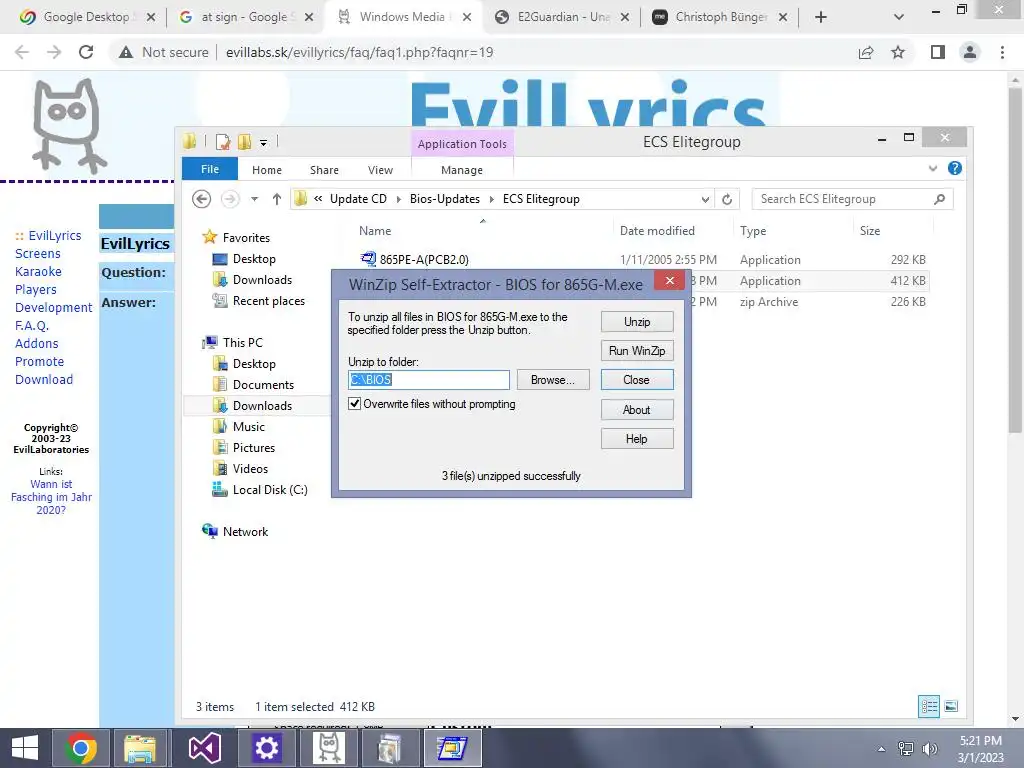Open the Karaoke link on EvilLyrics site
The width and height of the screenshot is (1024, 768).
[x=38, y=272]
